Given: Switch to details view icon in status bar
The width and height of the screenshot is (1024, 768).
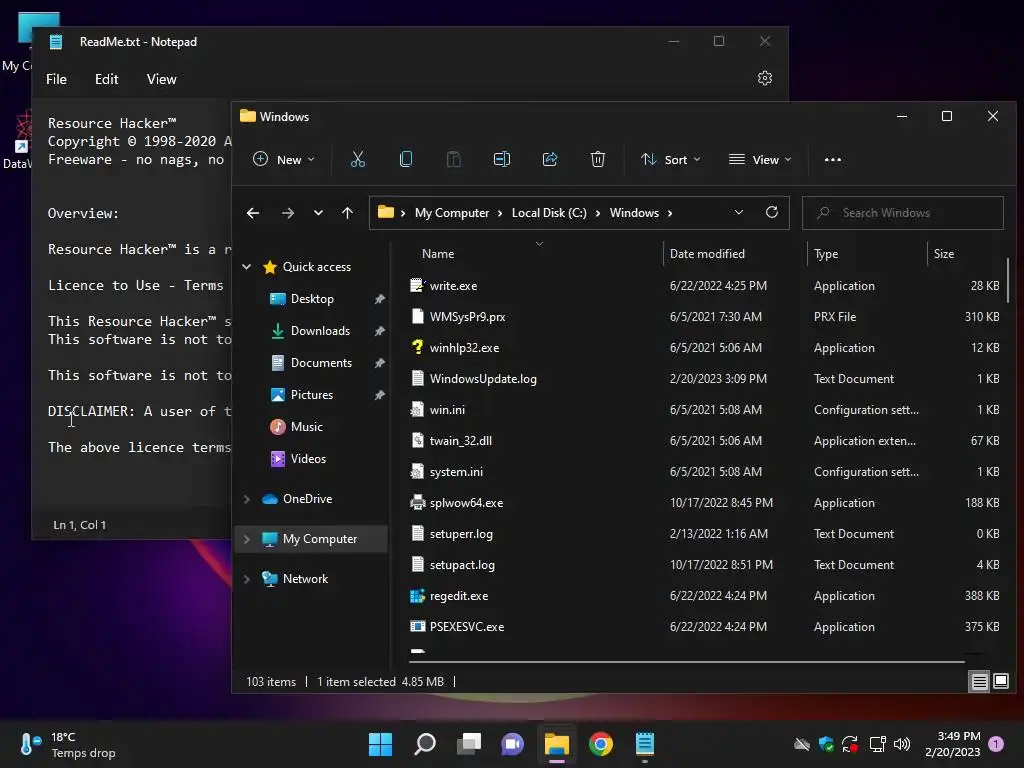Looking at the screenshot, I should [980, 682].
